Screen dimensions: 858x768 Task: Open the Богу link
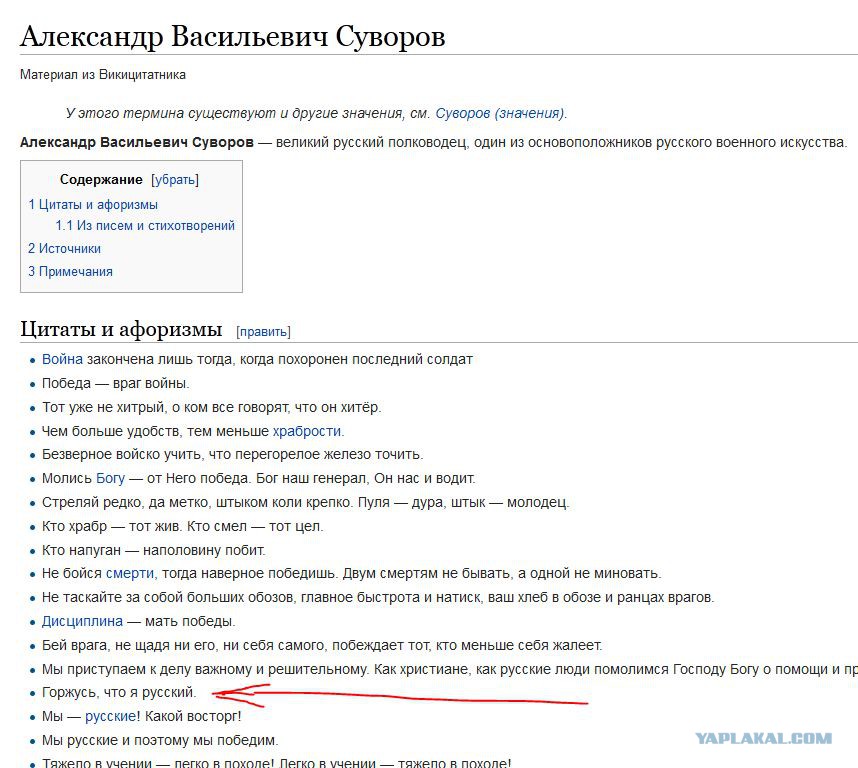[x=111, y=478]
